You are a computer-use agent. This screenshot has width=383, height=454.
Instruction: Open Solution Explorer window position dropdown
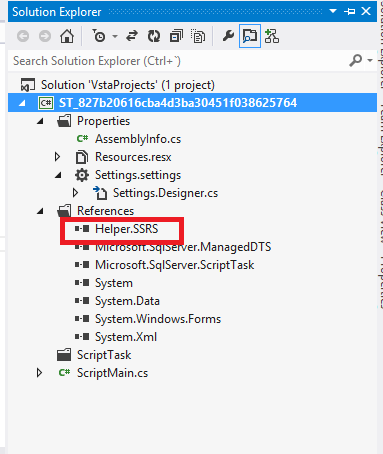click(x=333, y=11)
